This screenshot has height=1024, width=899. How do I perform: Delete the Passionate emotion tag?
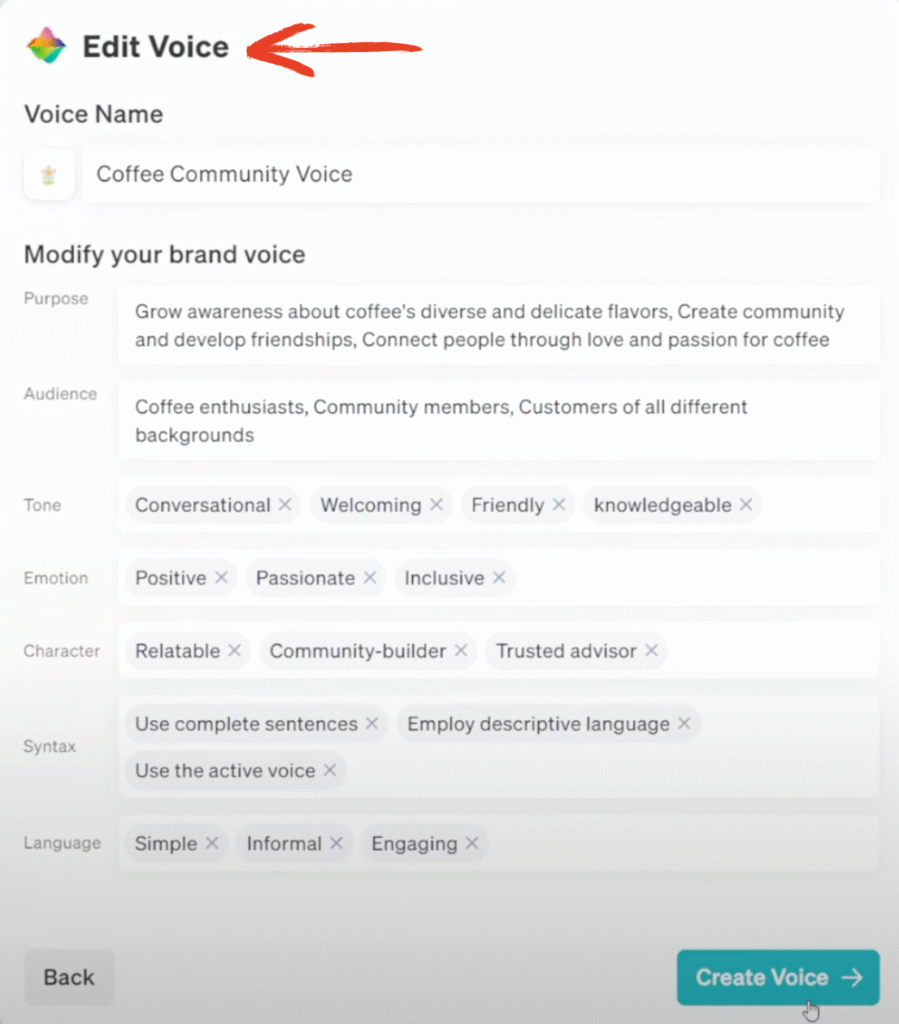(x=370, y=577)
